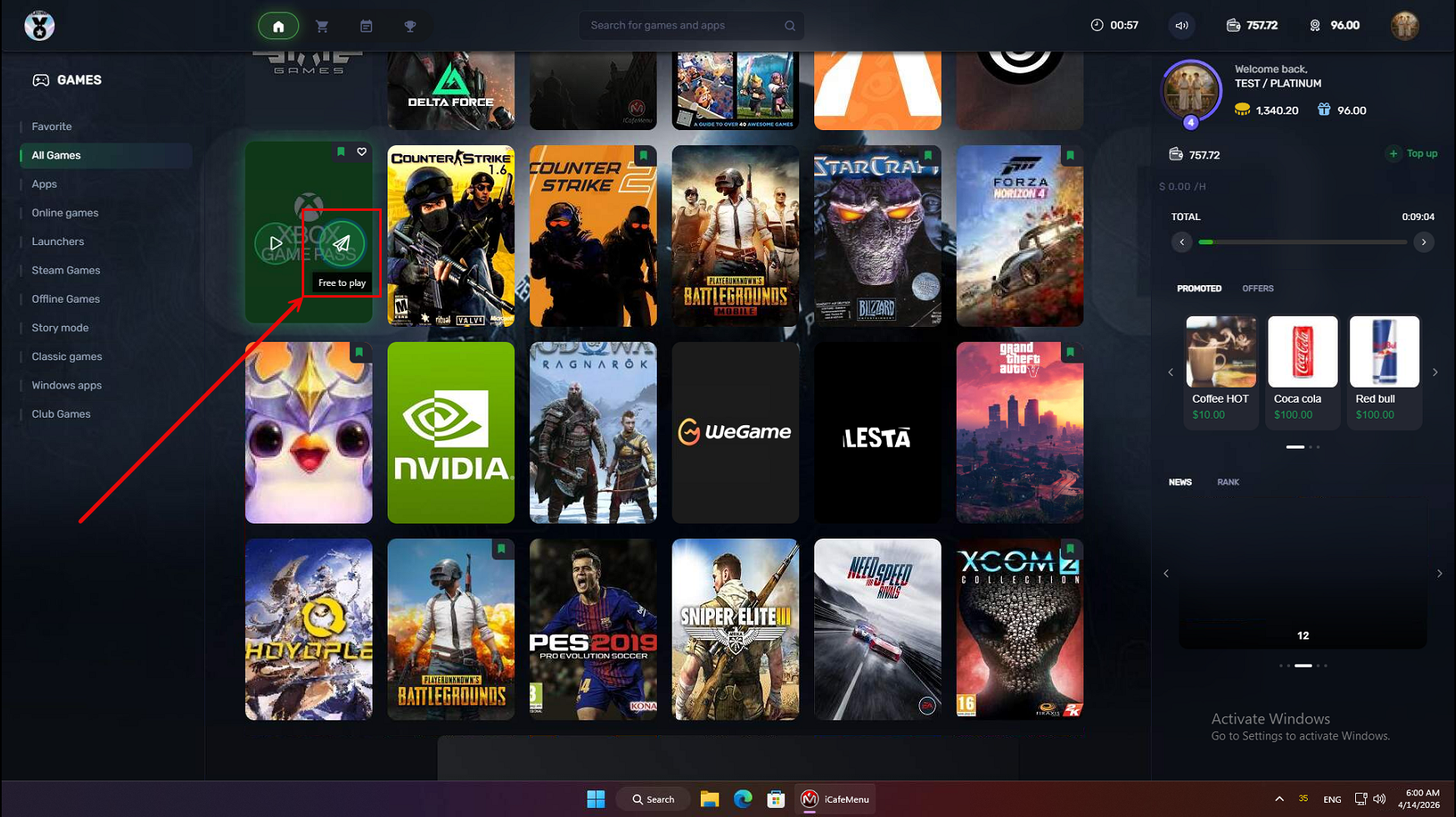This screenshot has height=817, width=1456.
Task: Click previous arrow beside TOTAL progress bar
Action: (x=1181, y=243)
